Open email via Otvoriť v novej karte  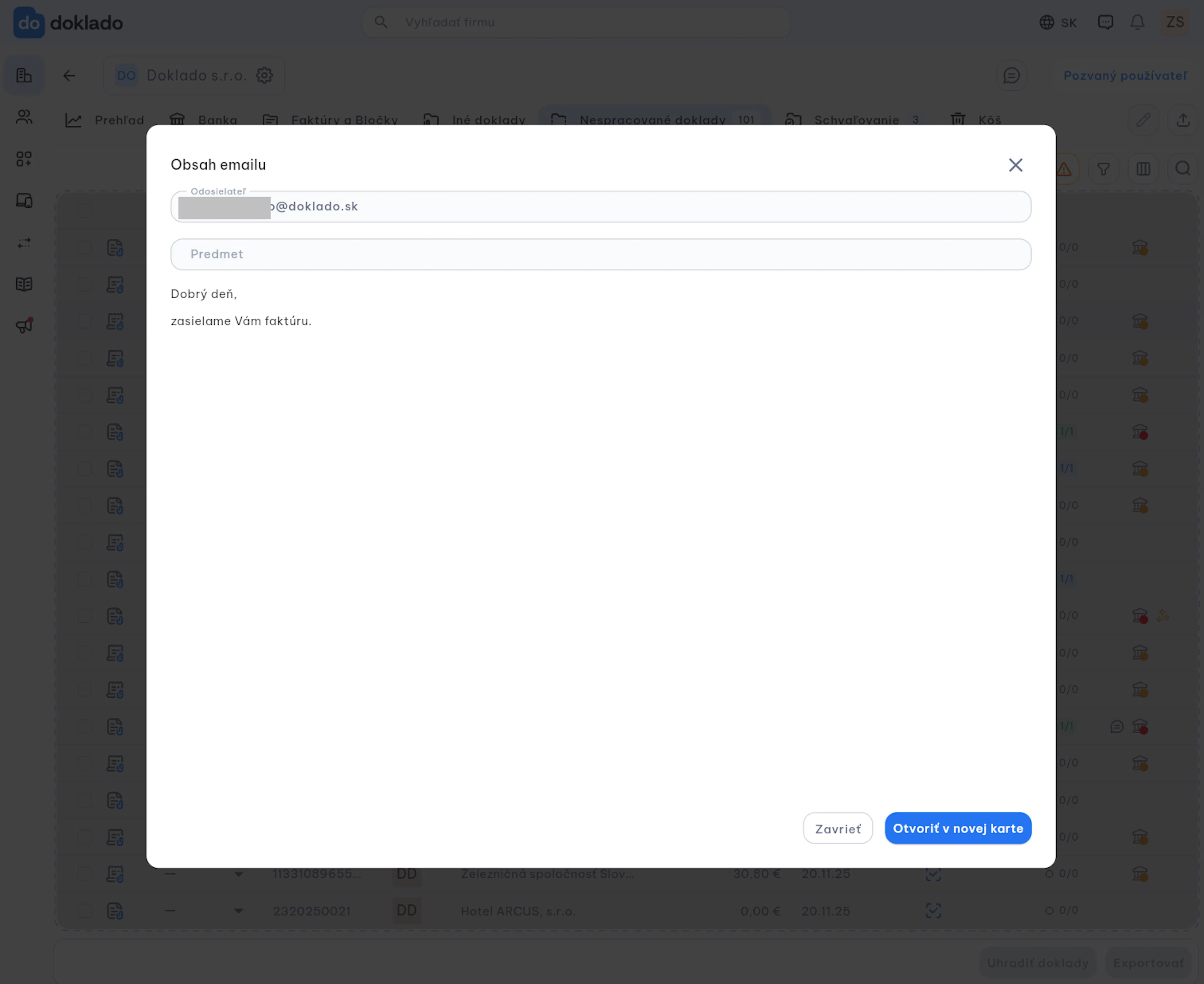point(958,828)
